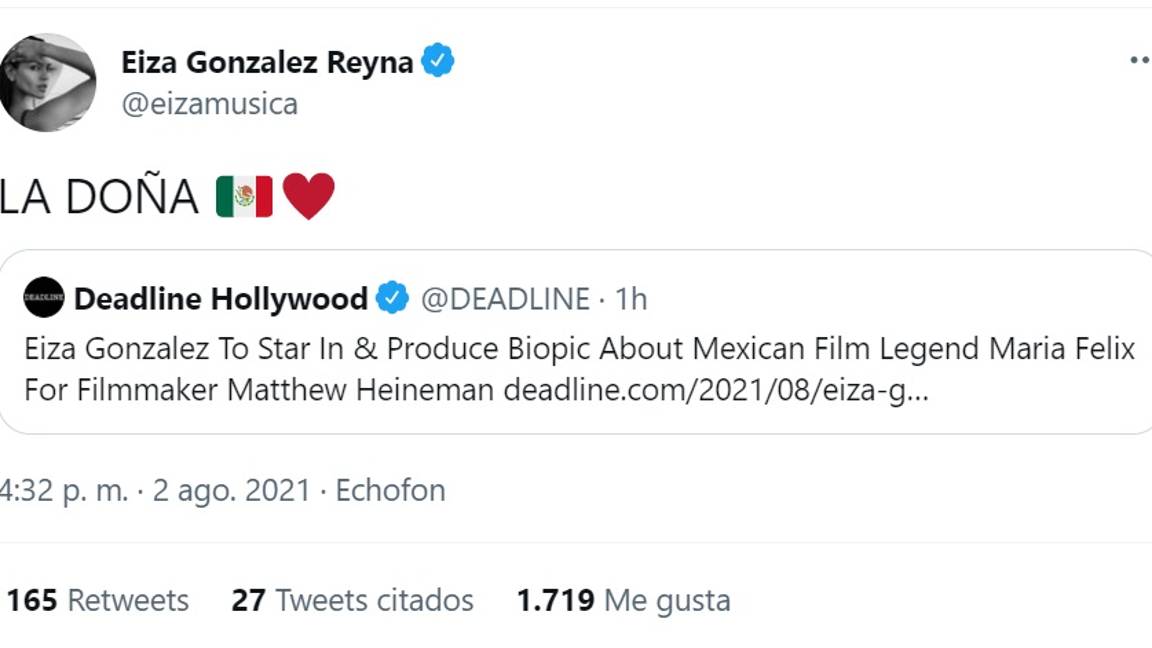The height and width of the screenshot is (648, 1152).
Task: View the 165 Retweets list
Action: (100, 600)
